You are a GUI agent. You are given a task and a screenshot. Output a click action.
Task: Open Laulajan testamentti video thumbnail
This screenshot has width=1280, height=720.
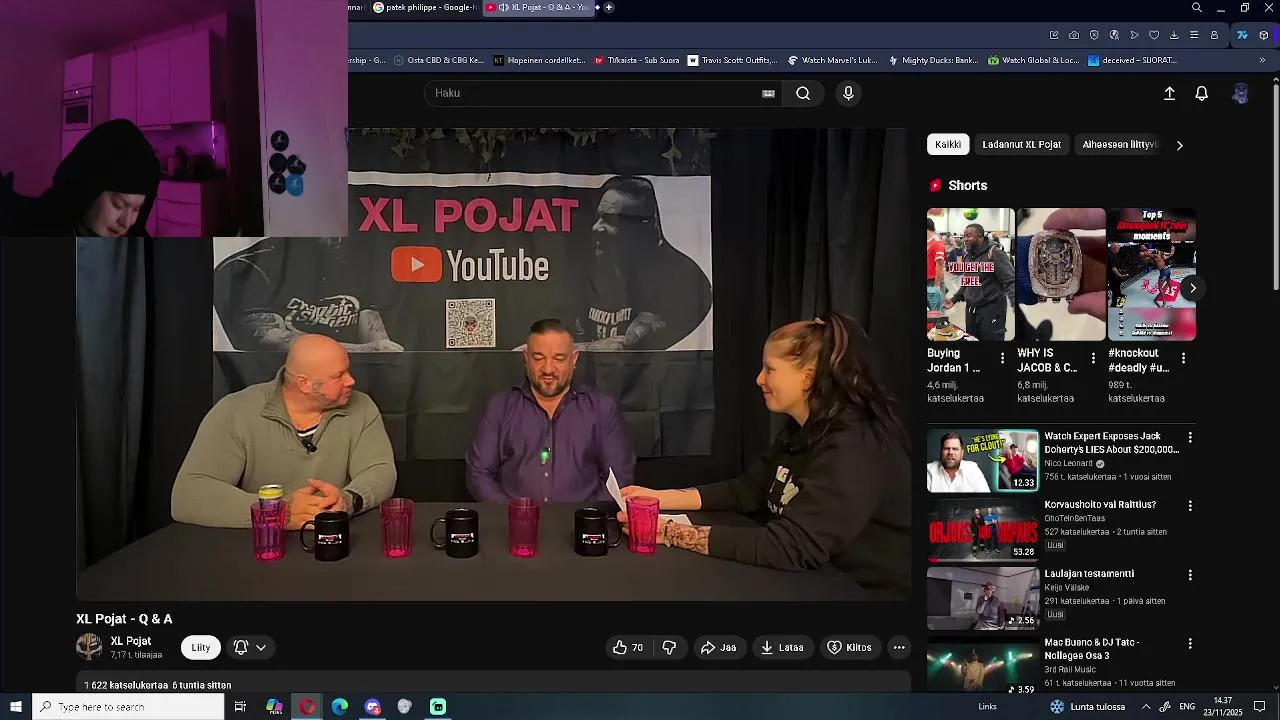tap(983, 599)
